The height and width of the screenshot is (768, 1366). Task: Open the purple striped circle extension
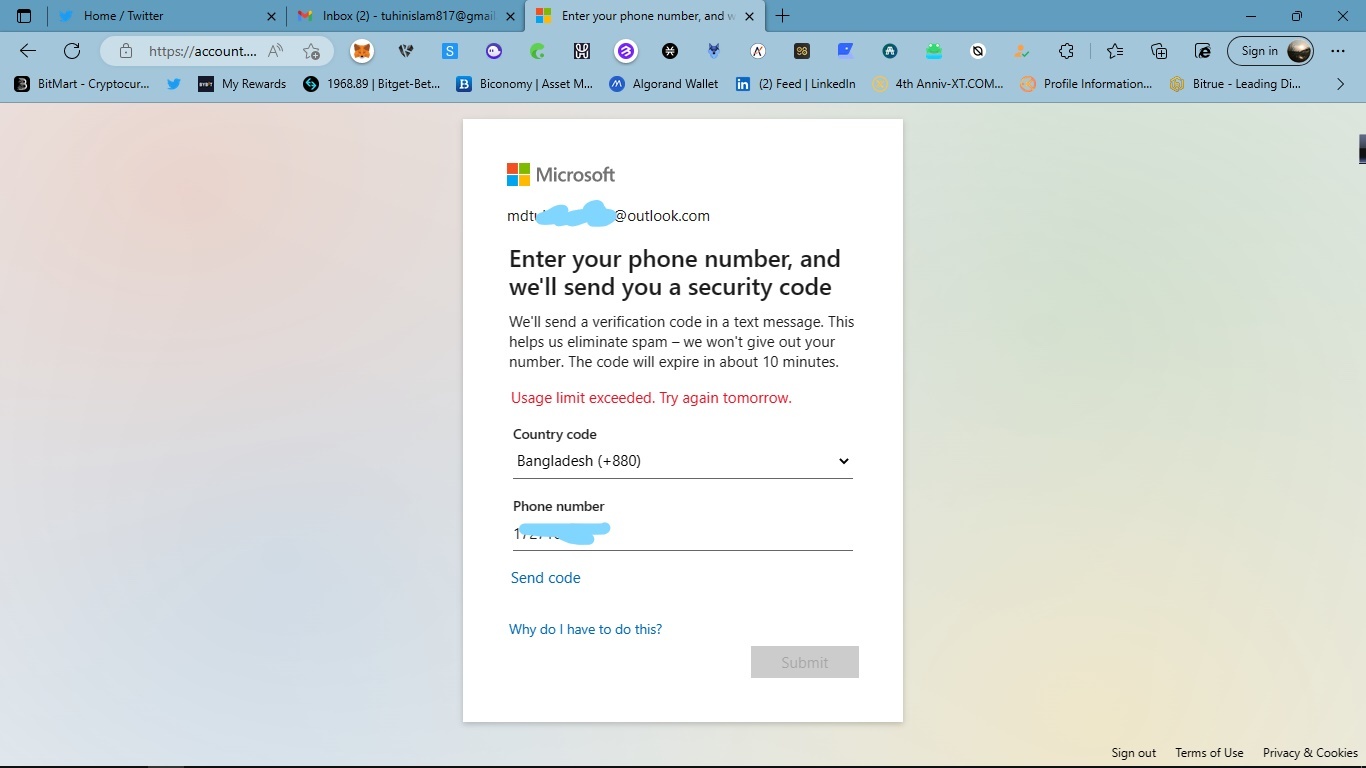tap(626, 51)
